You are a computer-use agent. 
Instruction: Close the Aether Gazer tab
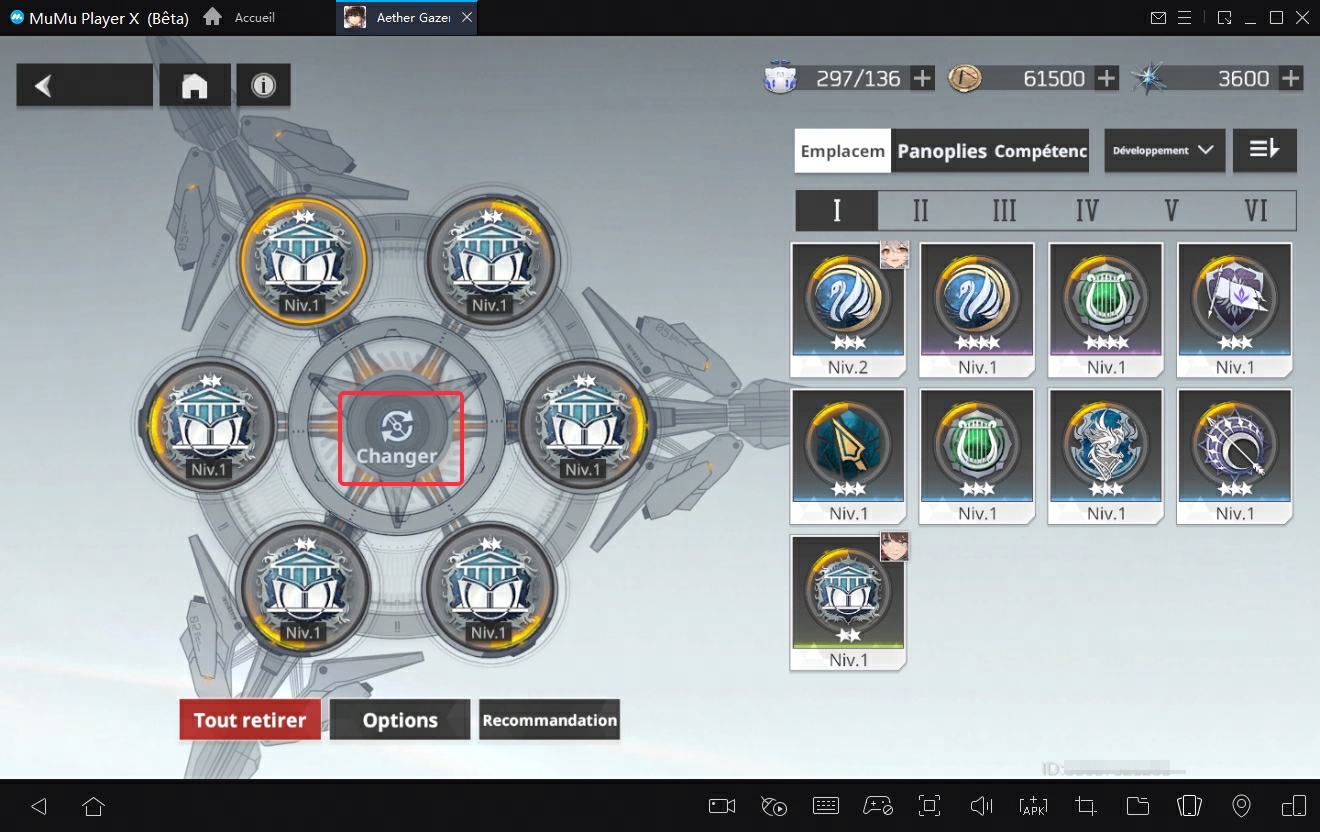point(469,18)
